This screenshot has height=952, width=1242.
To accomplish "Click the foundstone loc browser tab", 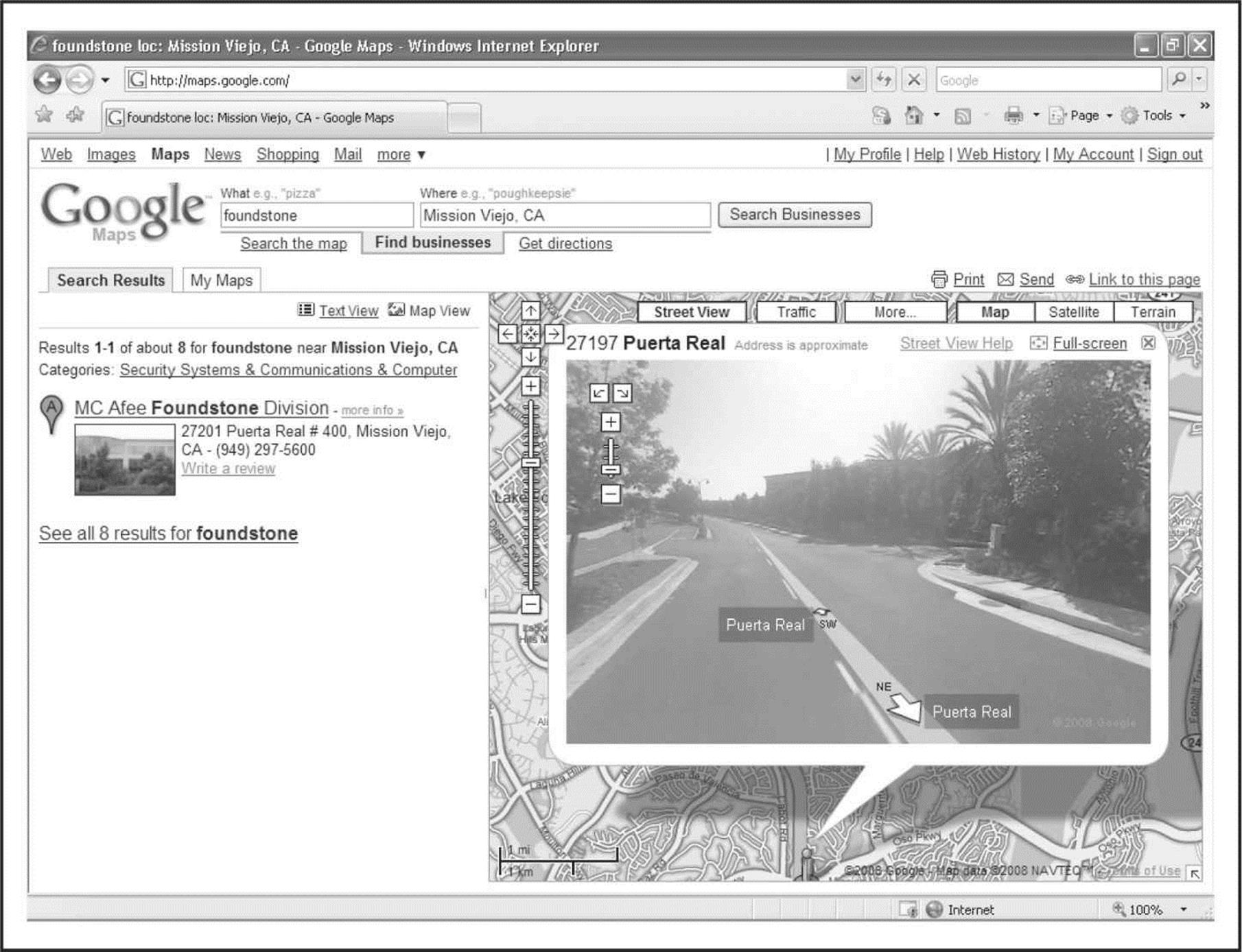I will (x=274, y=117).
